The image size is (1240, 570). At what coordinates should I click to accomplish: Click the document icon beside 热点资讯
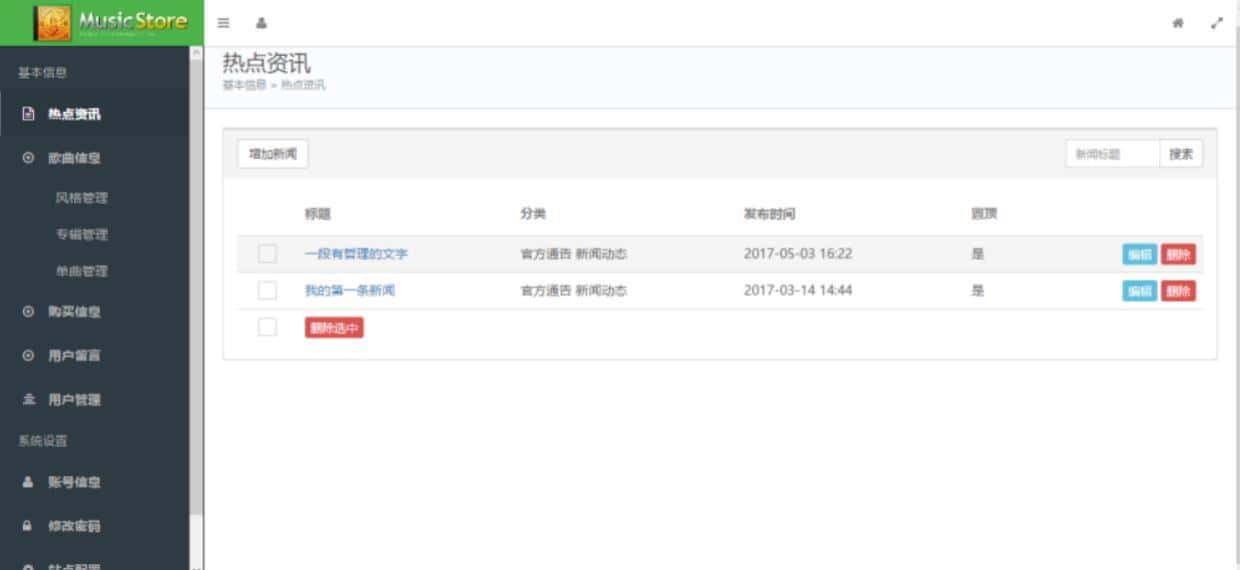[28, 114]
